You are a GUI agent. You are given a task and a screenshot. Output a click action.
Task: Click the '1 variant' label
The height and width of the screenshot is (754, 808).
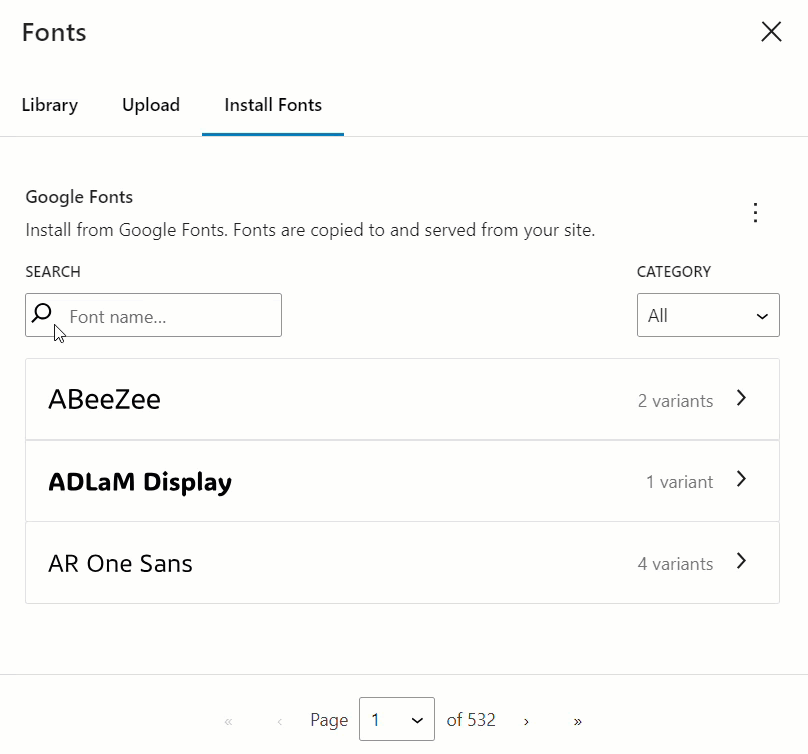[680, 482]
